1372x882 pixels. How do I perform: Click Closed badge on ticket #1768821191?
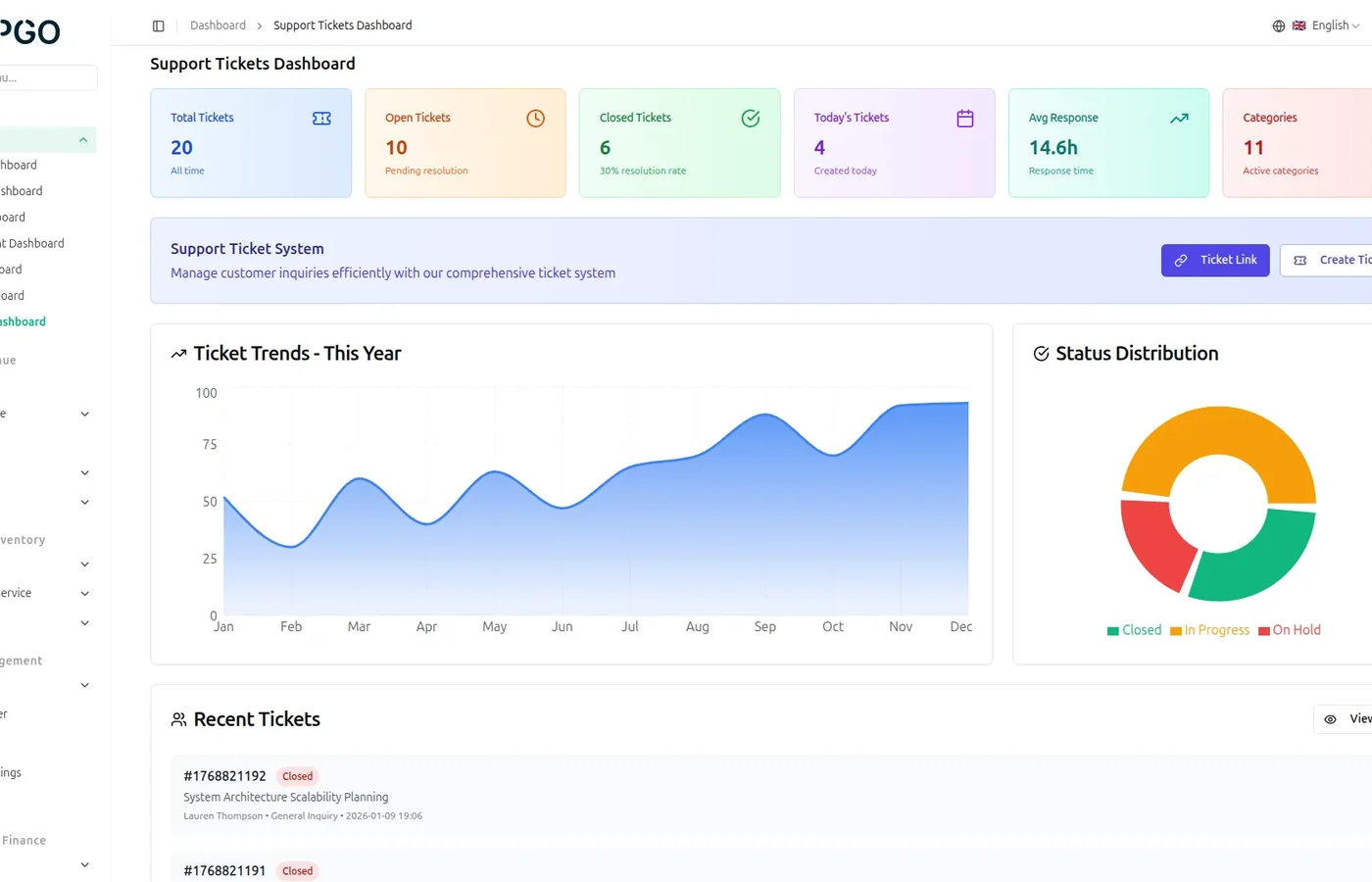pos(297,871)
